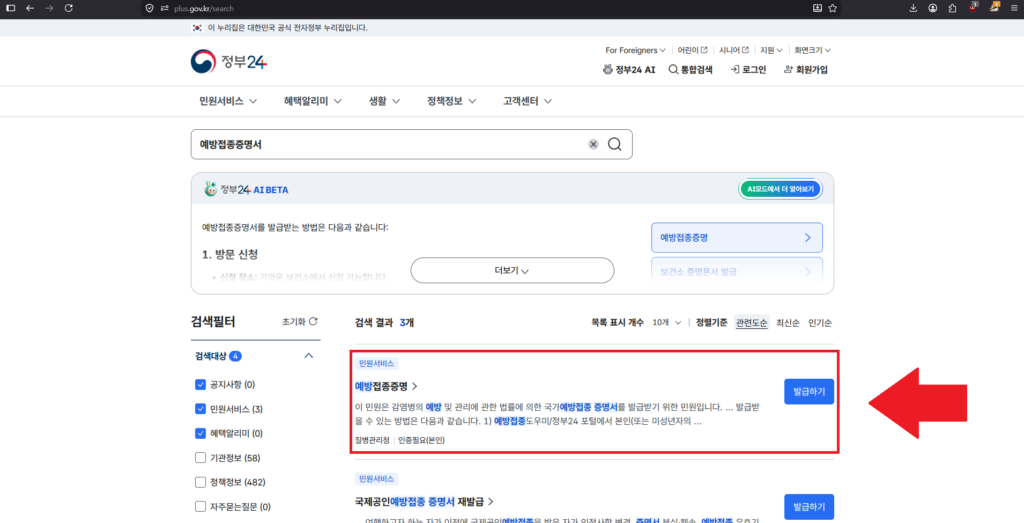Sort results by 관련도순
Viewport: 1024px width, 523px height.
coord(751,323)
